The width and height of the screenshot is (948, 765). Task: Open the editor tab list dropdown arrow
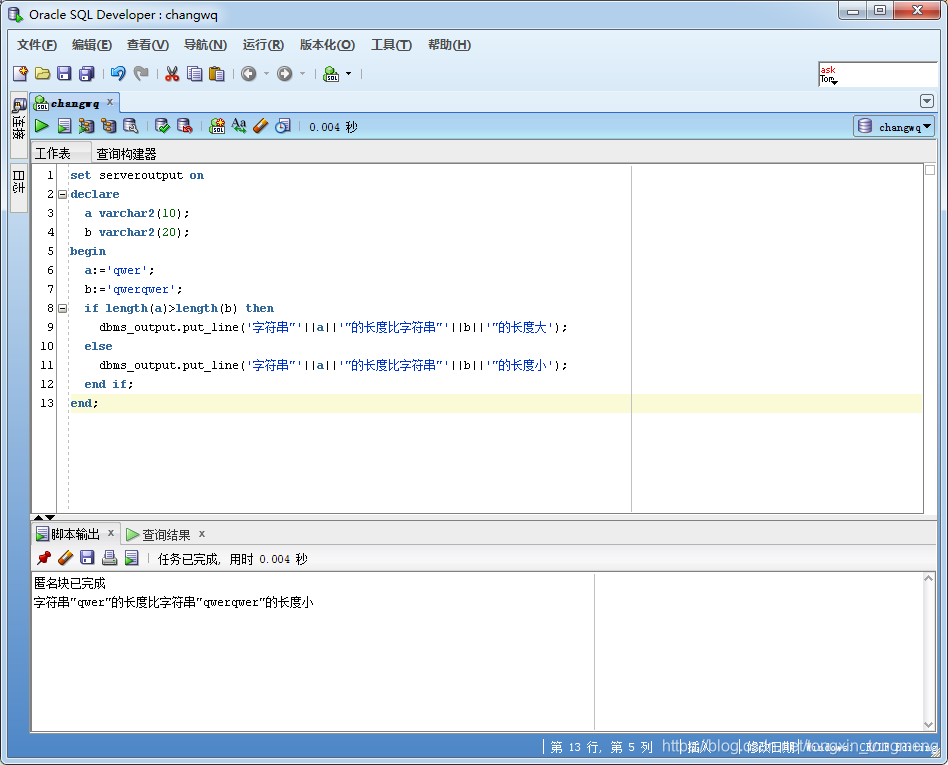926,101
